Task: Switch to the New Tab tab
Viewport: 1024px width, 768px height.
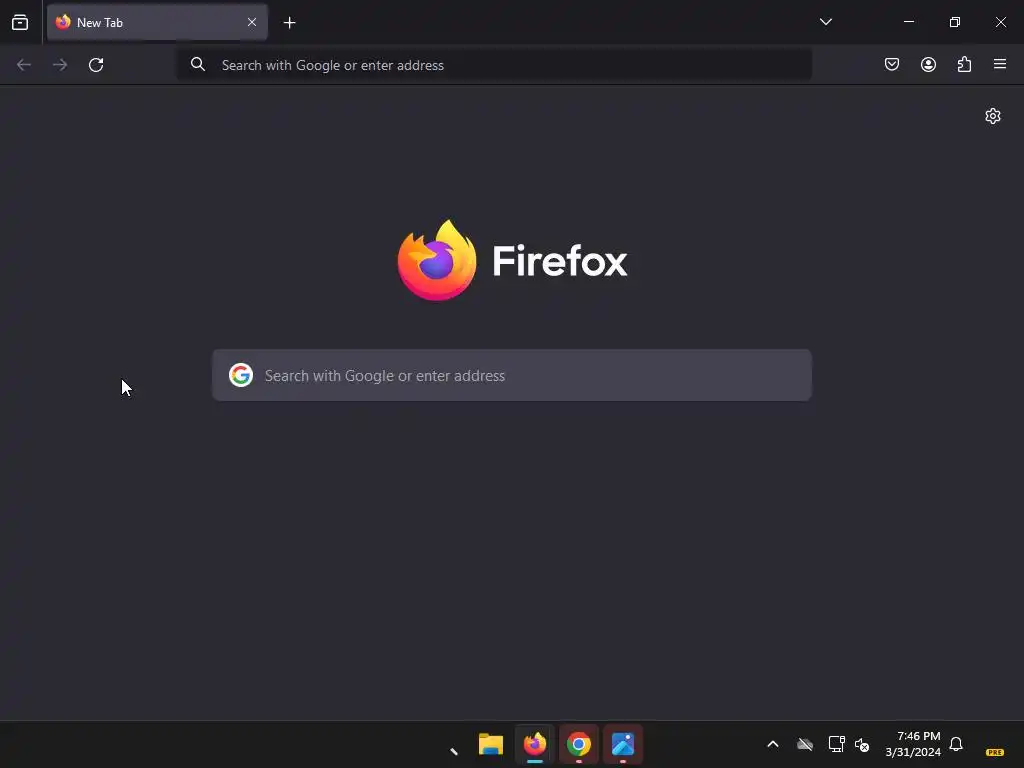Action: pos(157,22)
